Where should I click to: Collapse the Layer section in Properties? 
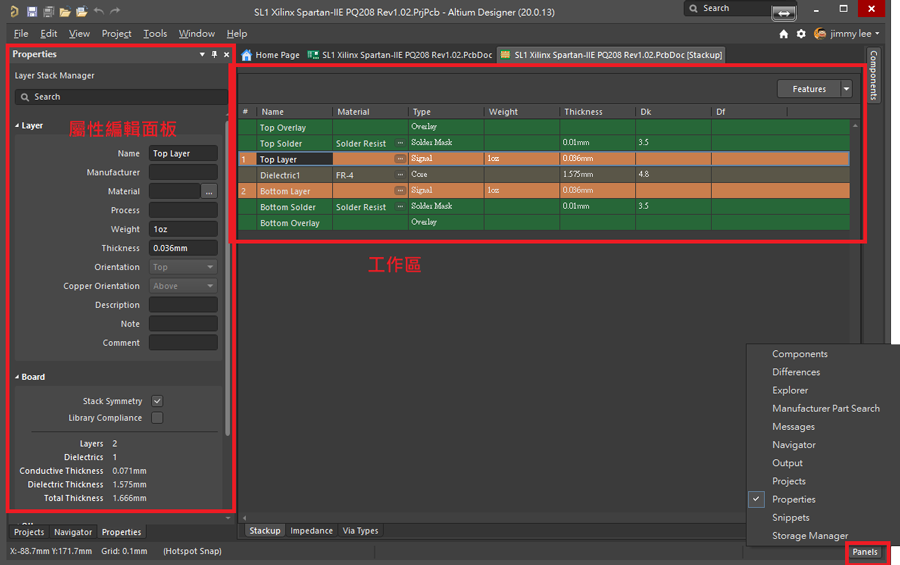click(x=17, y=126)
